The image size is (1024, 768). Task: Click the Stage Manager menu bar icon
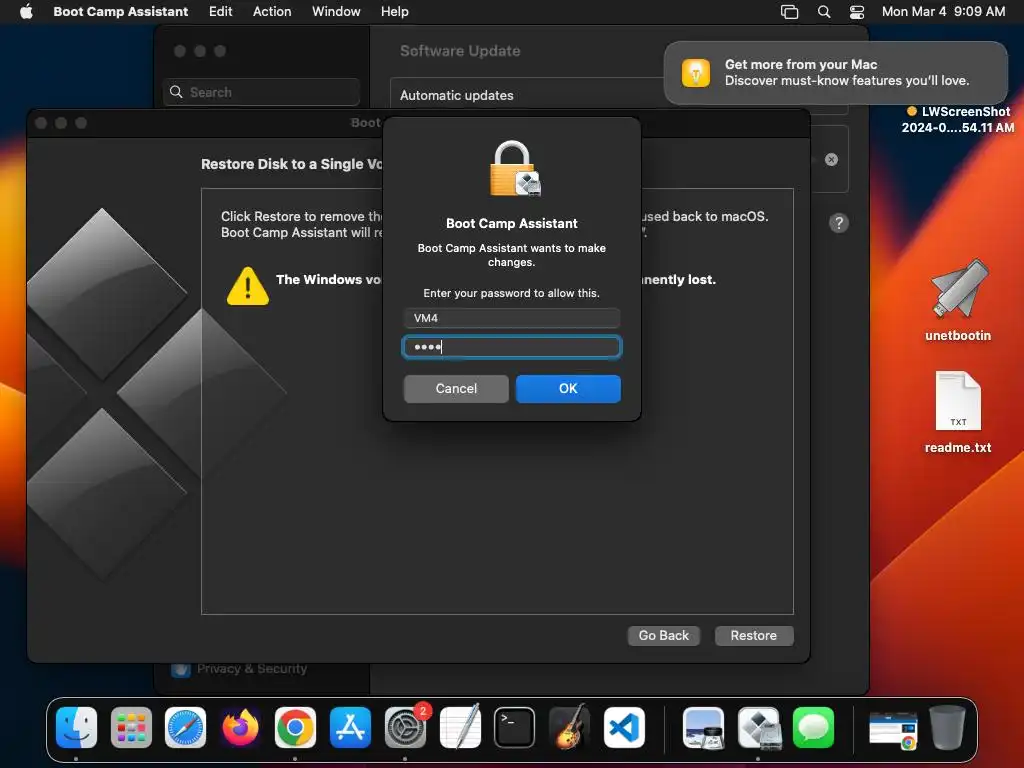click(789, 11)
